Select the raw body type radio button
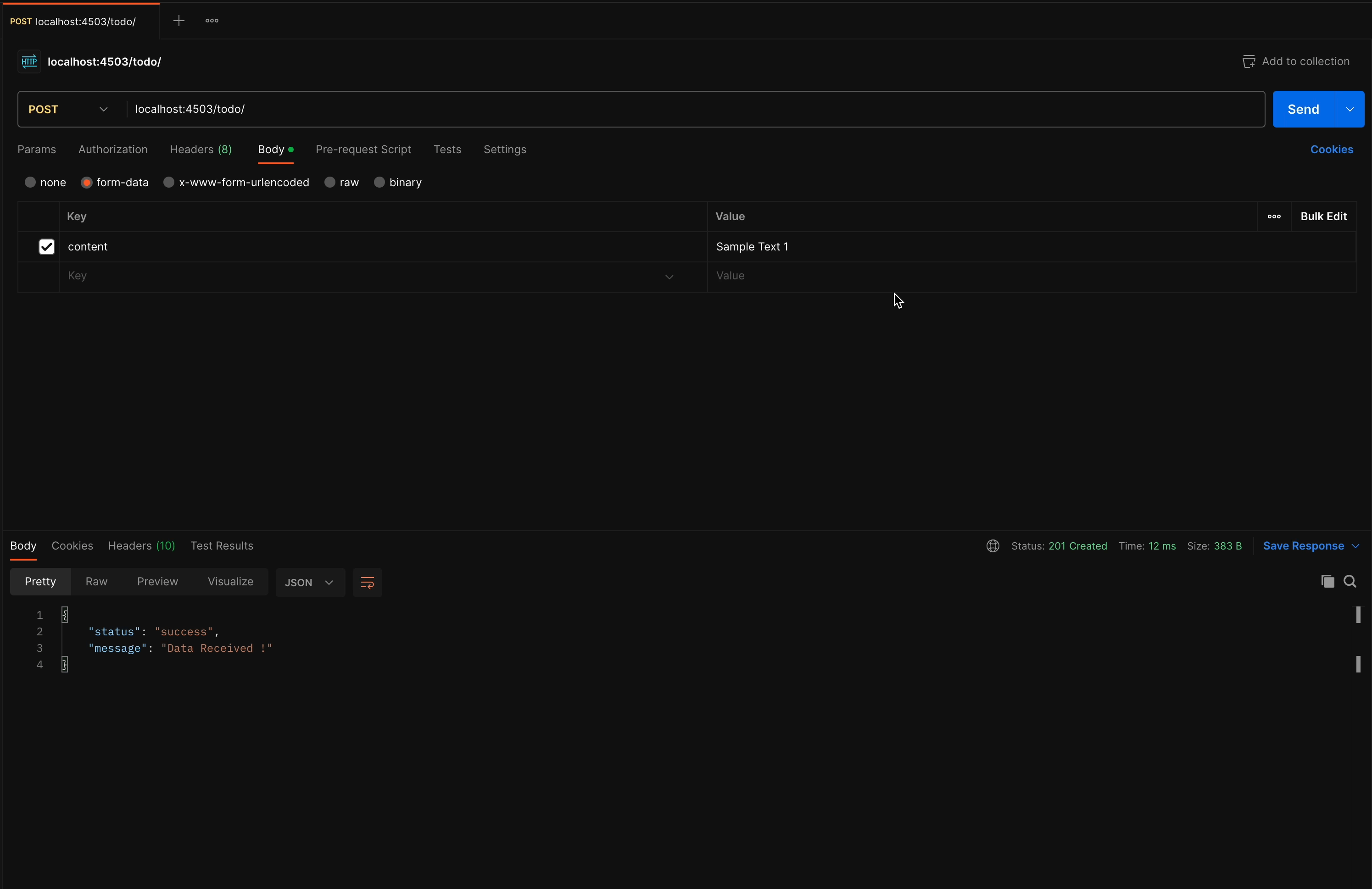Viewport: 1372px width, 889px height. [330, 182]
